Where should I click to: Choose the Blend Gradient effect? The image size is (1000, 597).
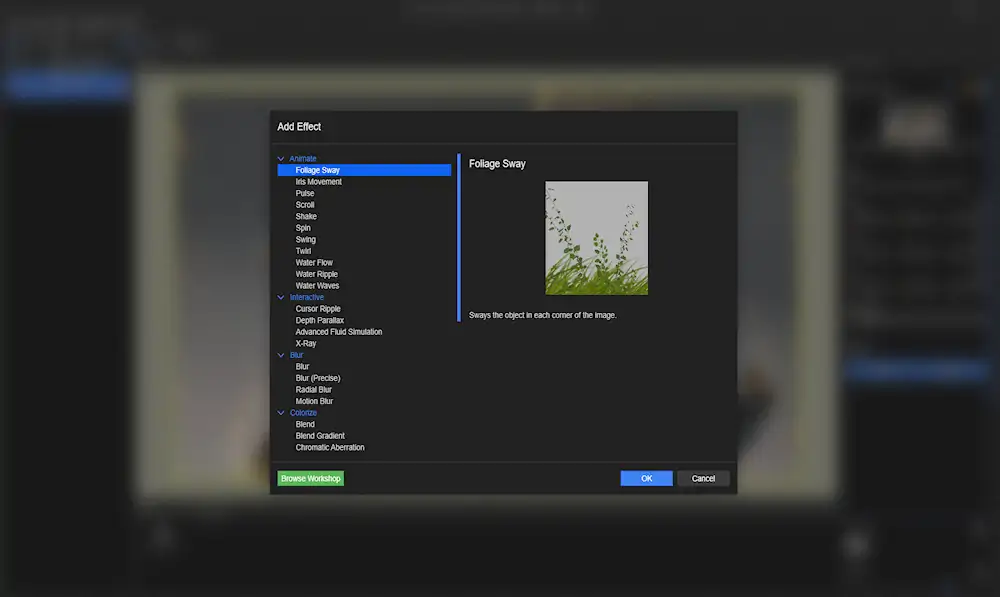(x=320, y=436)
